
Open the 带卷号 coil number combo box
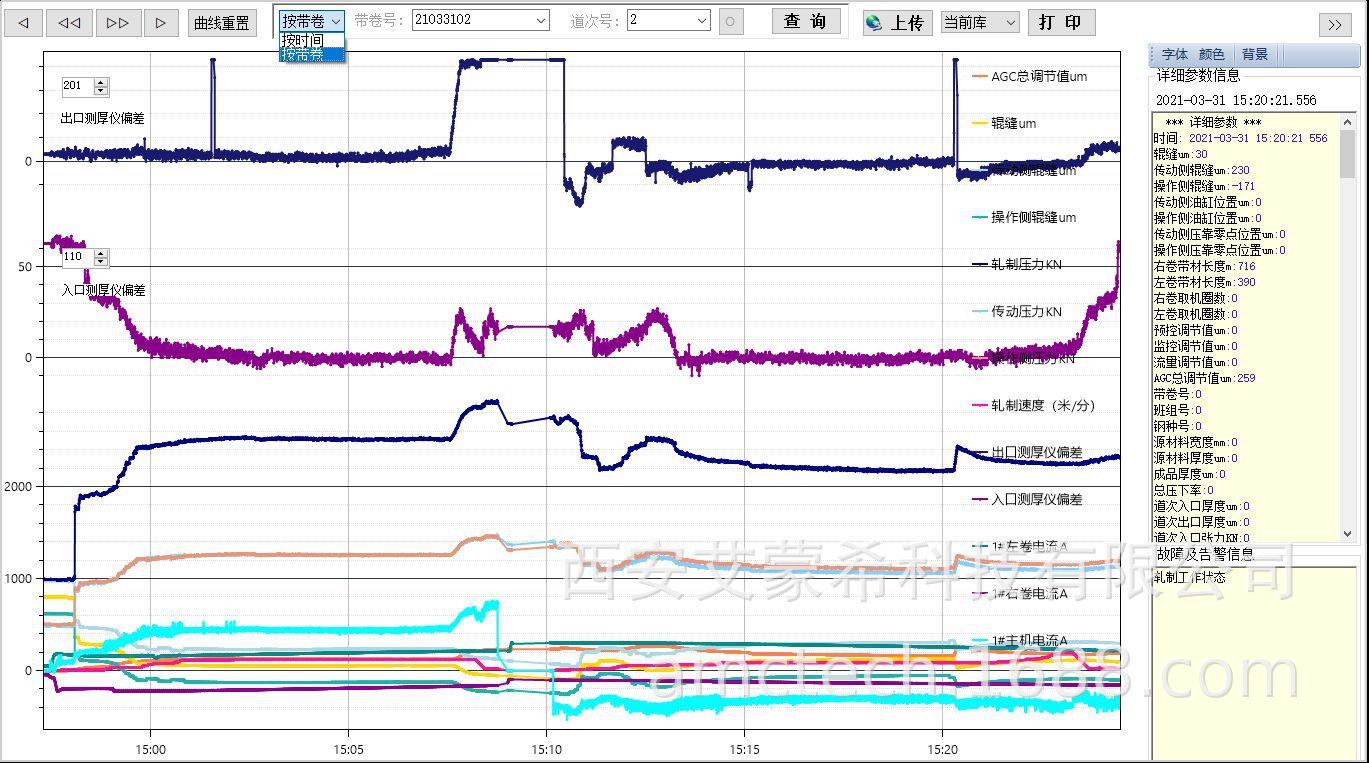tap(540, 21)
